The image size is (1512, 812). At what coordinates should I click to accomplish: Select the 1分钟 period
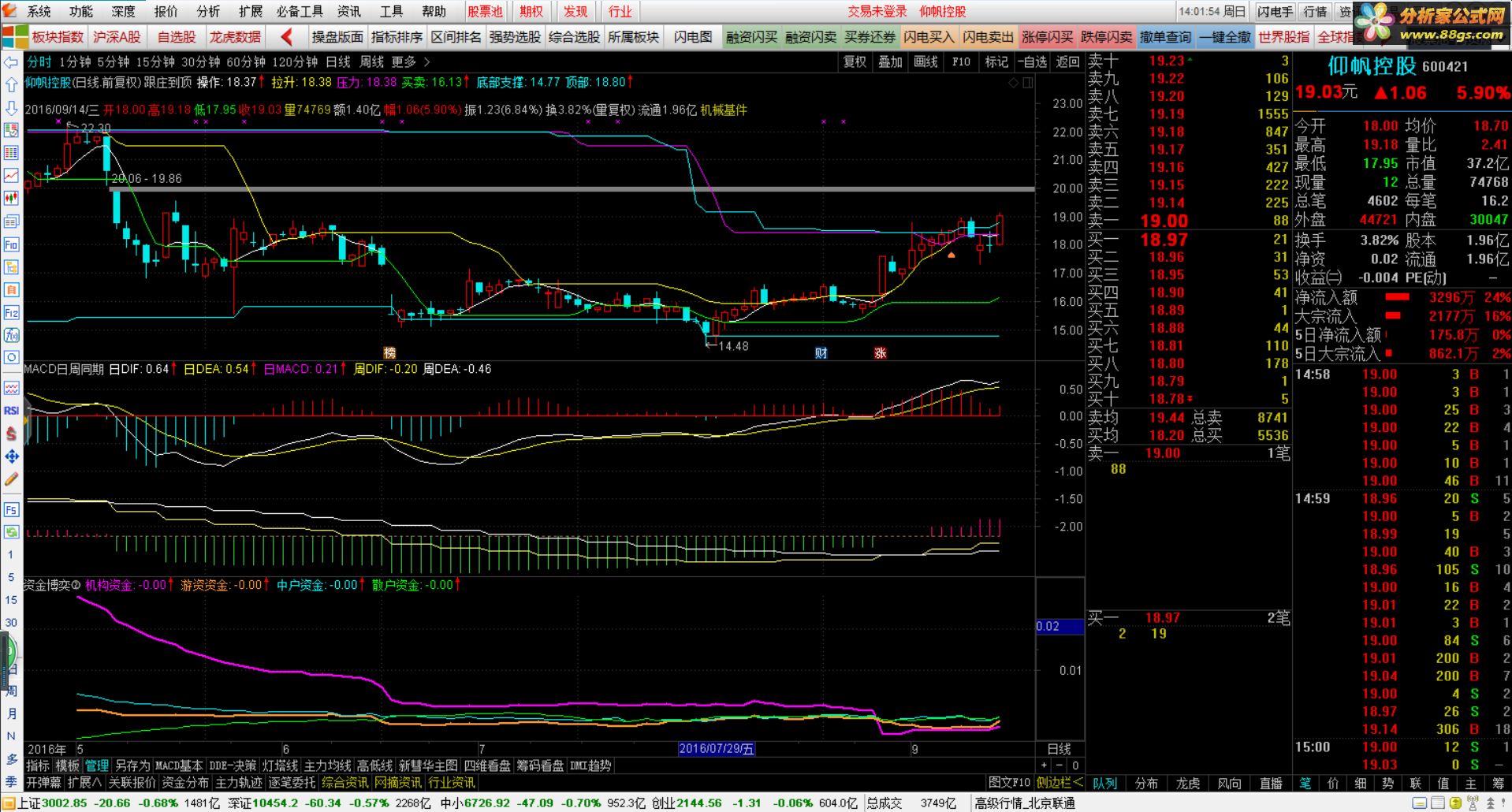(75, 61)
